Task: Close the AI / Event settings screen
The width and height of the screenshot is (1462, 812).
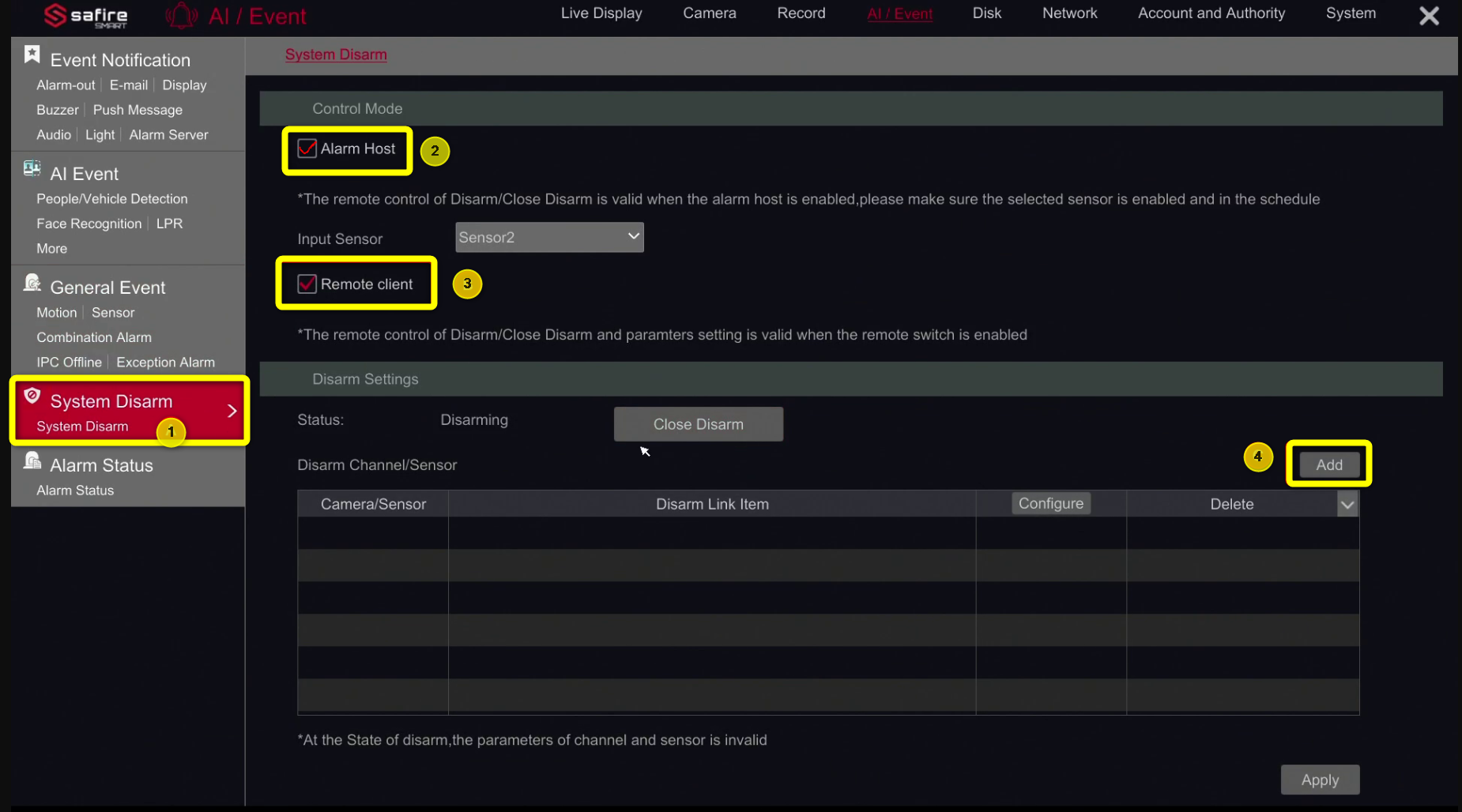Action: (1429, 16)
